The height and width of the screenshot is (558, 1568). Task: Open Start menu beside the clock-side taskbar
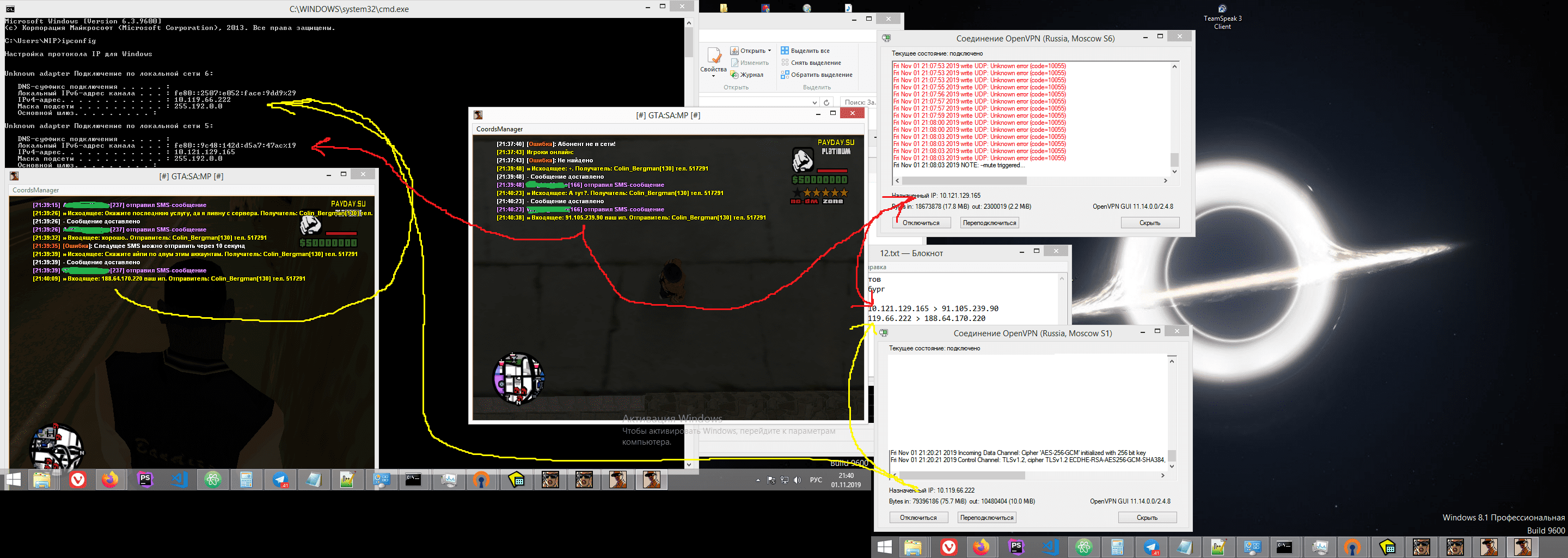pyautogui.click(x=14, y=480)
